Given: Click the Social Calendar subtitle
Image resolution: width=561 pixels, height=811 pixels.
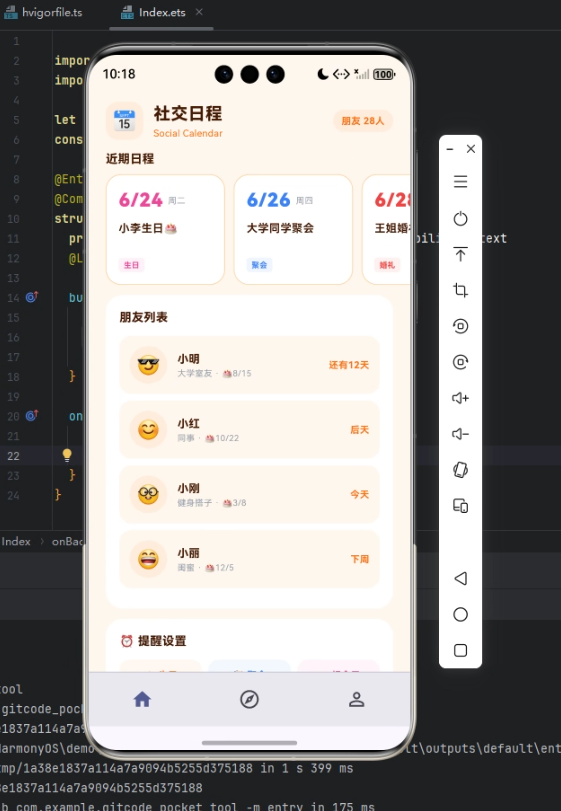Looking at the screenshot, I should click(x=188, y=133).
